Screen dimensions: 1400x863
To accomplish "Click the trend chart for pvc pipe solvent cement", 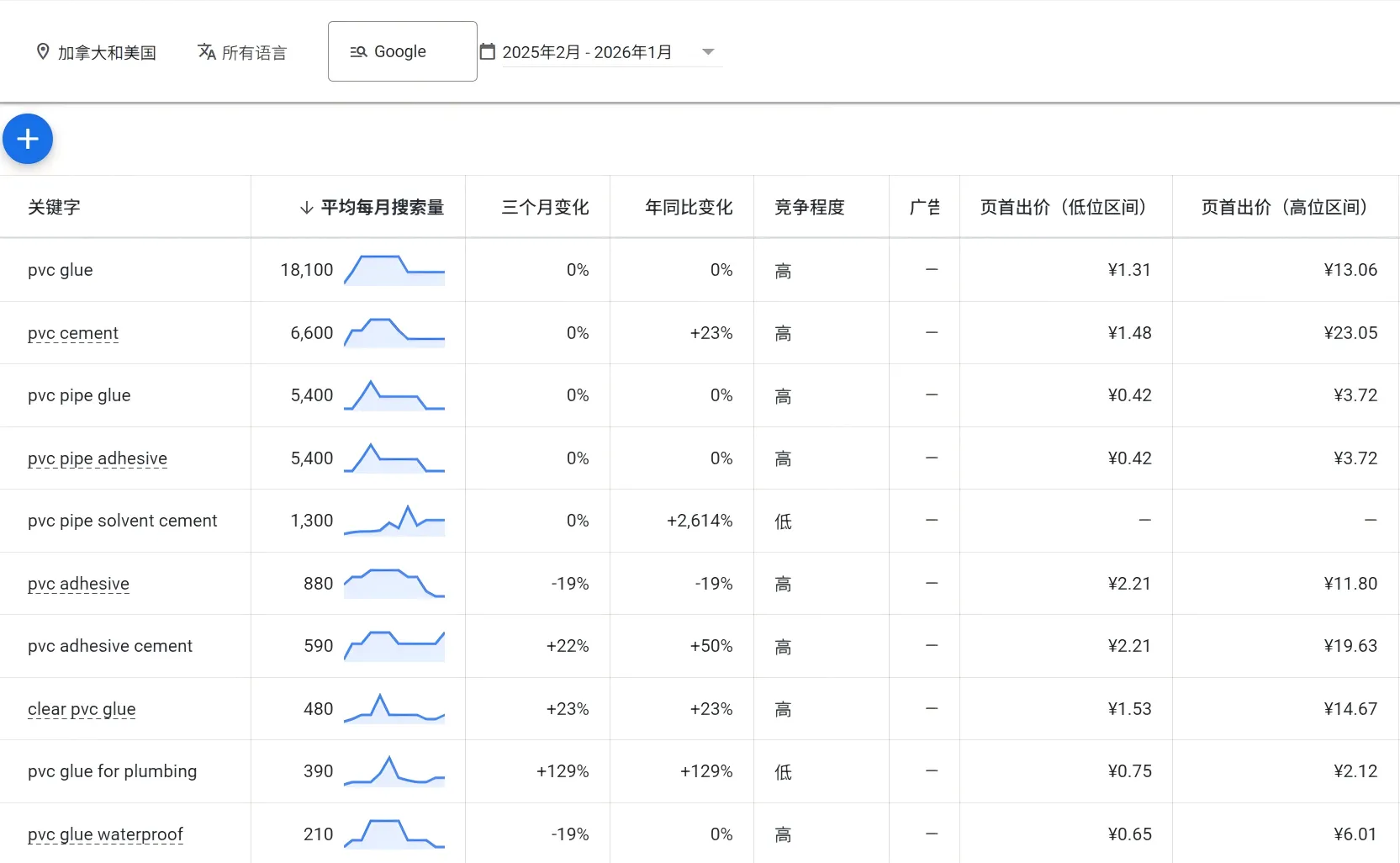I will [x=394, y=521].
